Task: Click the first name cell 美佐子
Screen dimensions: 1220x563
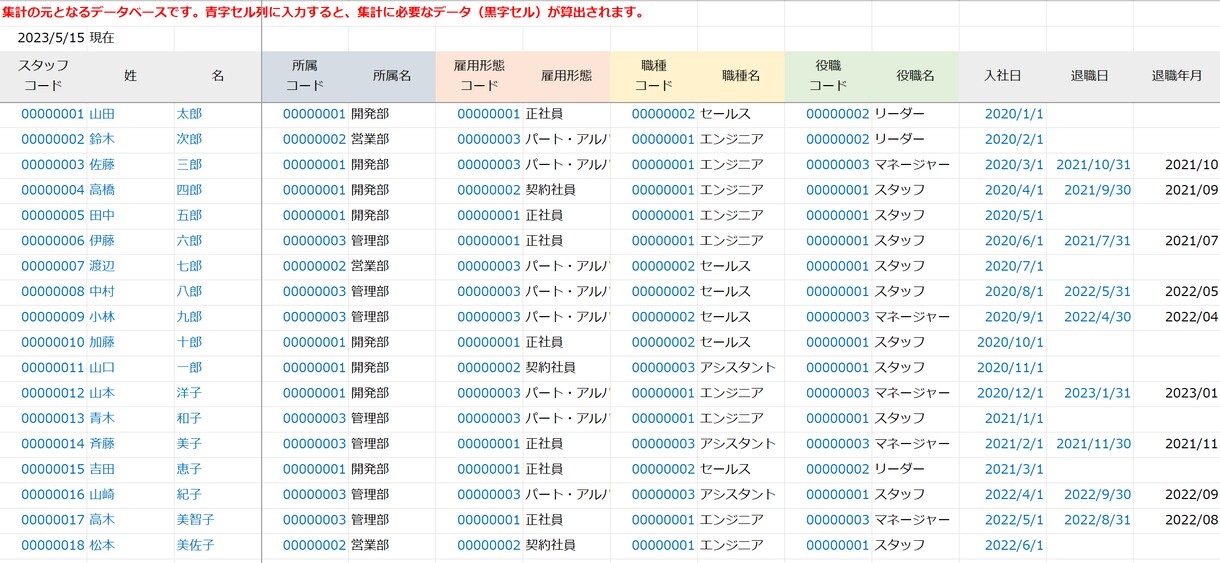Action: coord(195,545)
